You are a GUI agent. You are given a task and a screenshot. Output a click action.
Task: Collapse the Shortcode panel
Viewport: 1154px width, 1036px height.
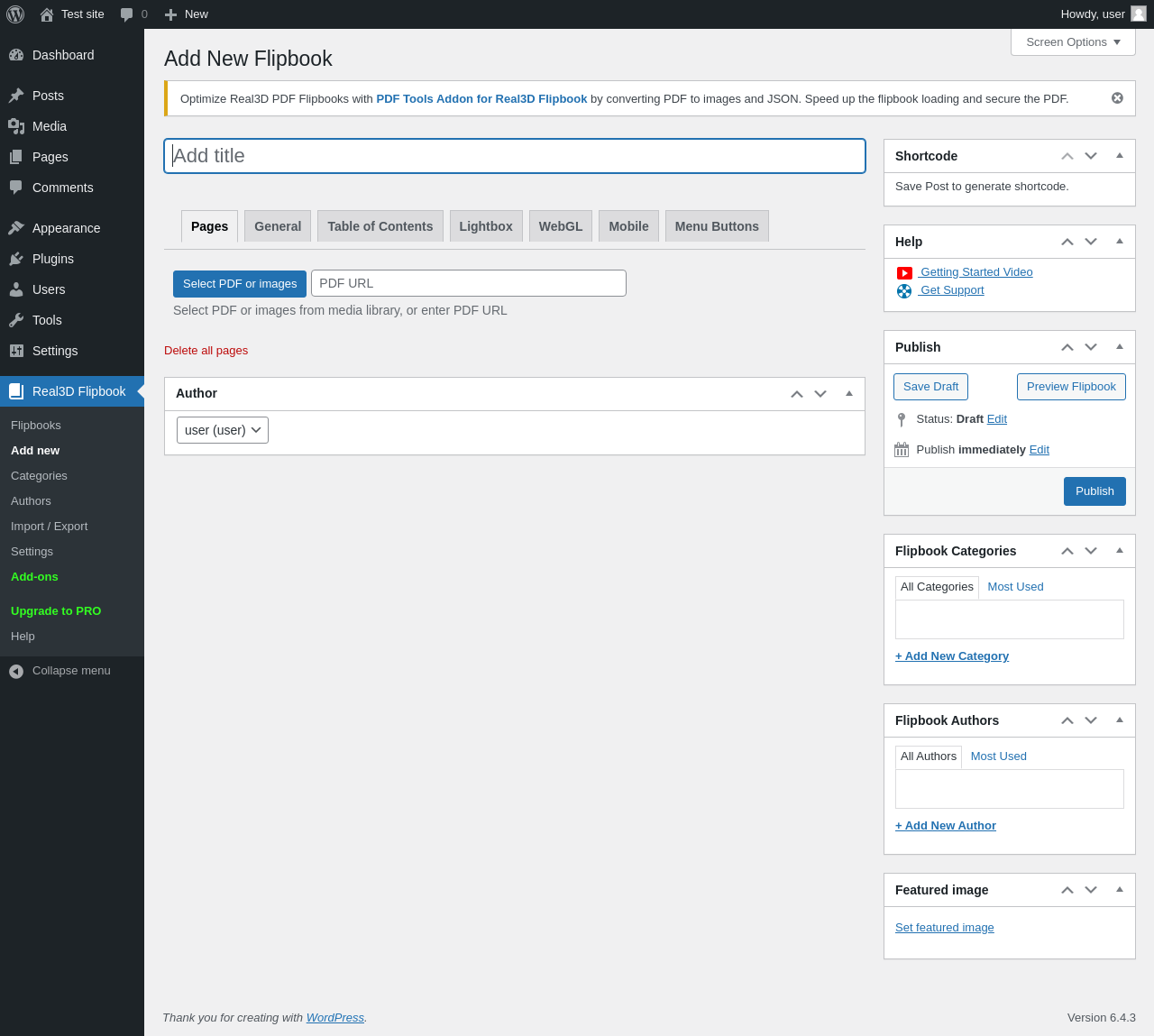1120,156
